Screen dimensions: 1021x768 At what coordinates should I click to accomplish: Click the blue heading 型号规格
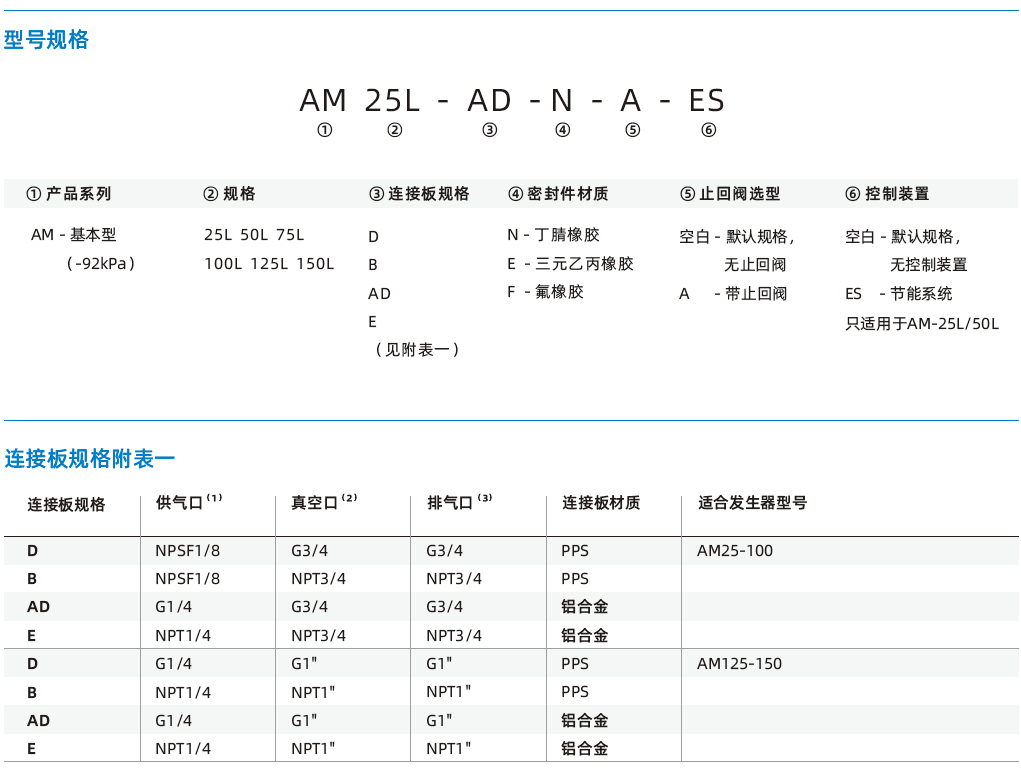point(46,40)
